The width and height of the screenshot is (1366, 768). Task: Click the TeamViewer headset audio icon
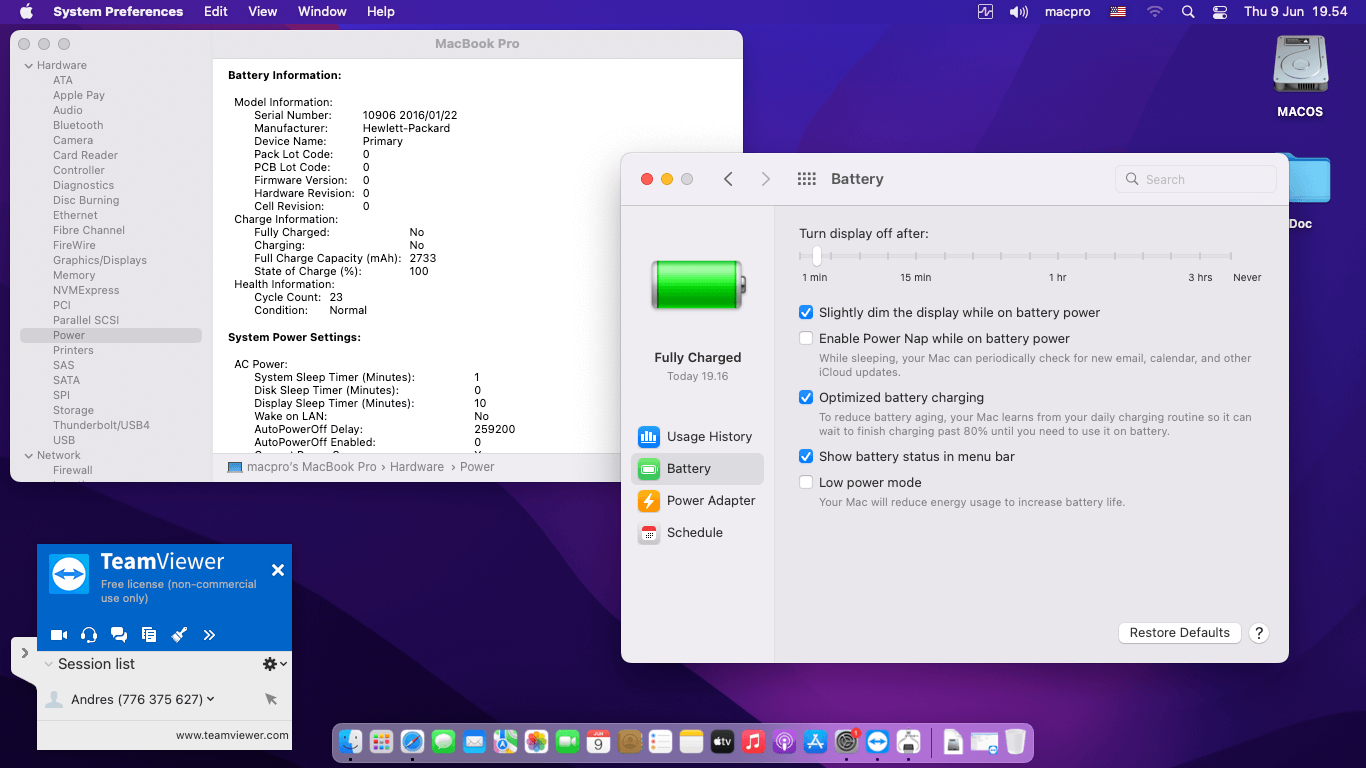(x=89, y=635)
